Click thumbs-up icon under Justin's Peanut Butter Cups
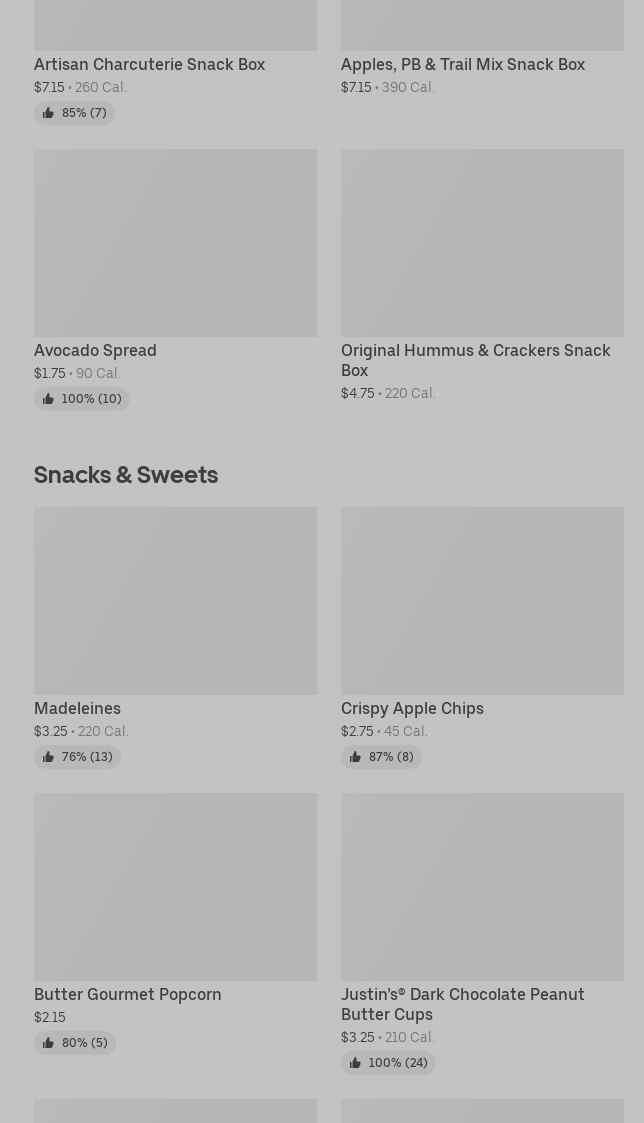 [x=355, y=1063]
